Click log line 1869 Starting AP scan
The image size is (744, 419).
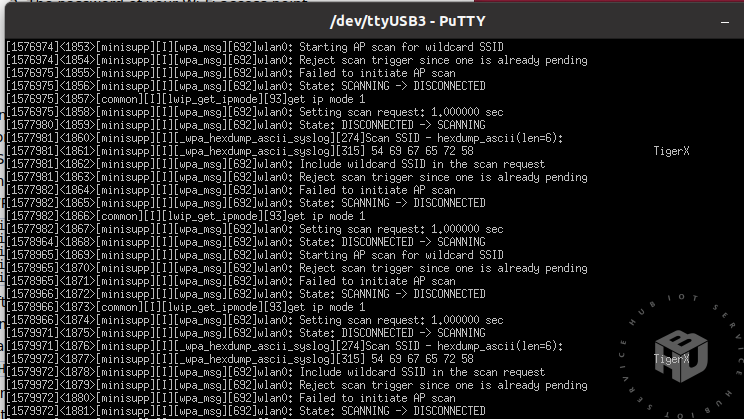254,255
